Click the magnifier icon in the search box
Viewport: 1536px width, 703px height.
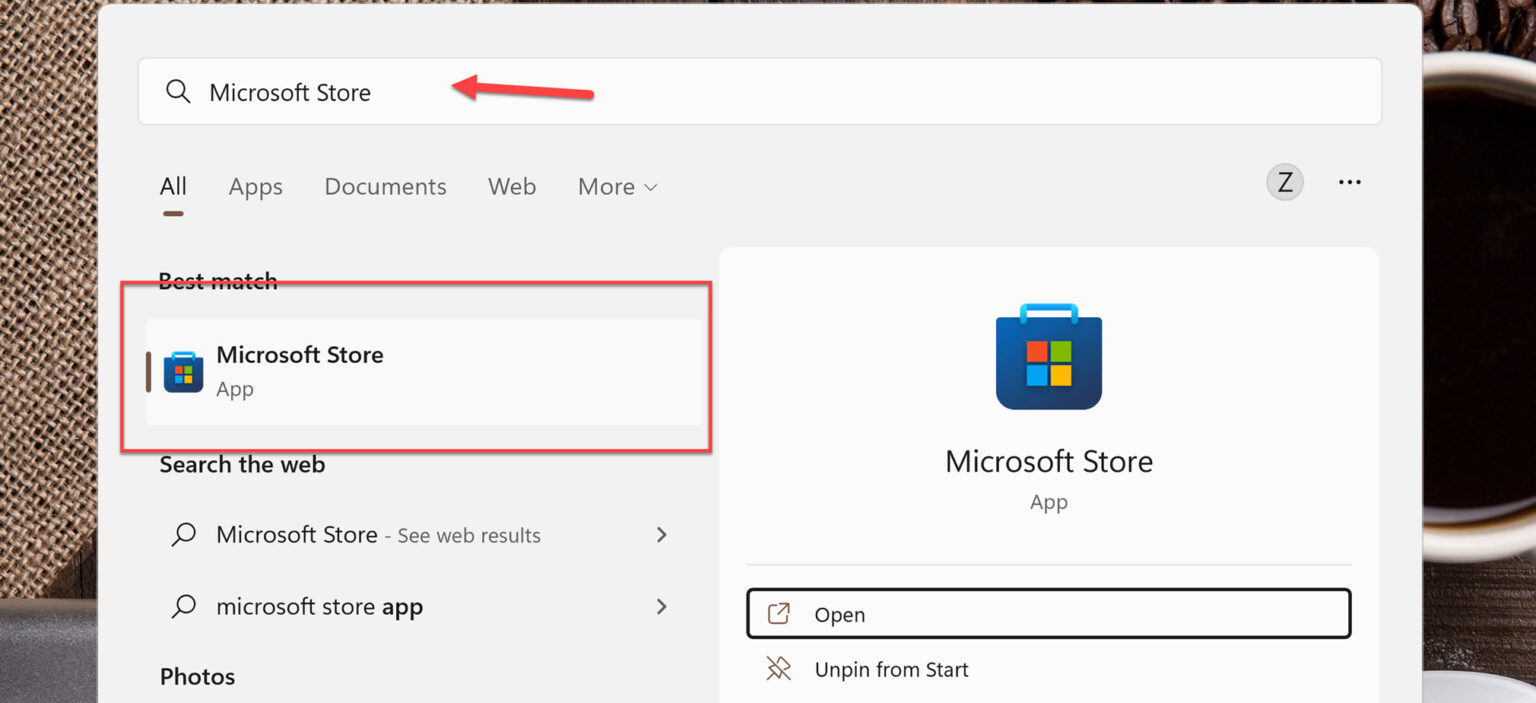point(178,92)
